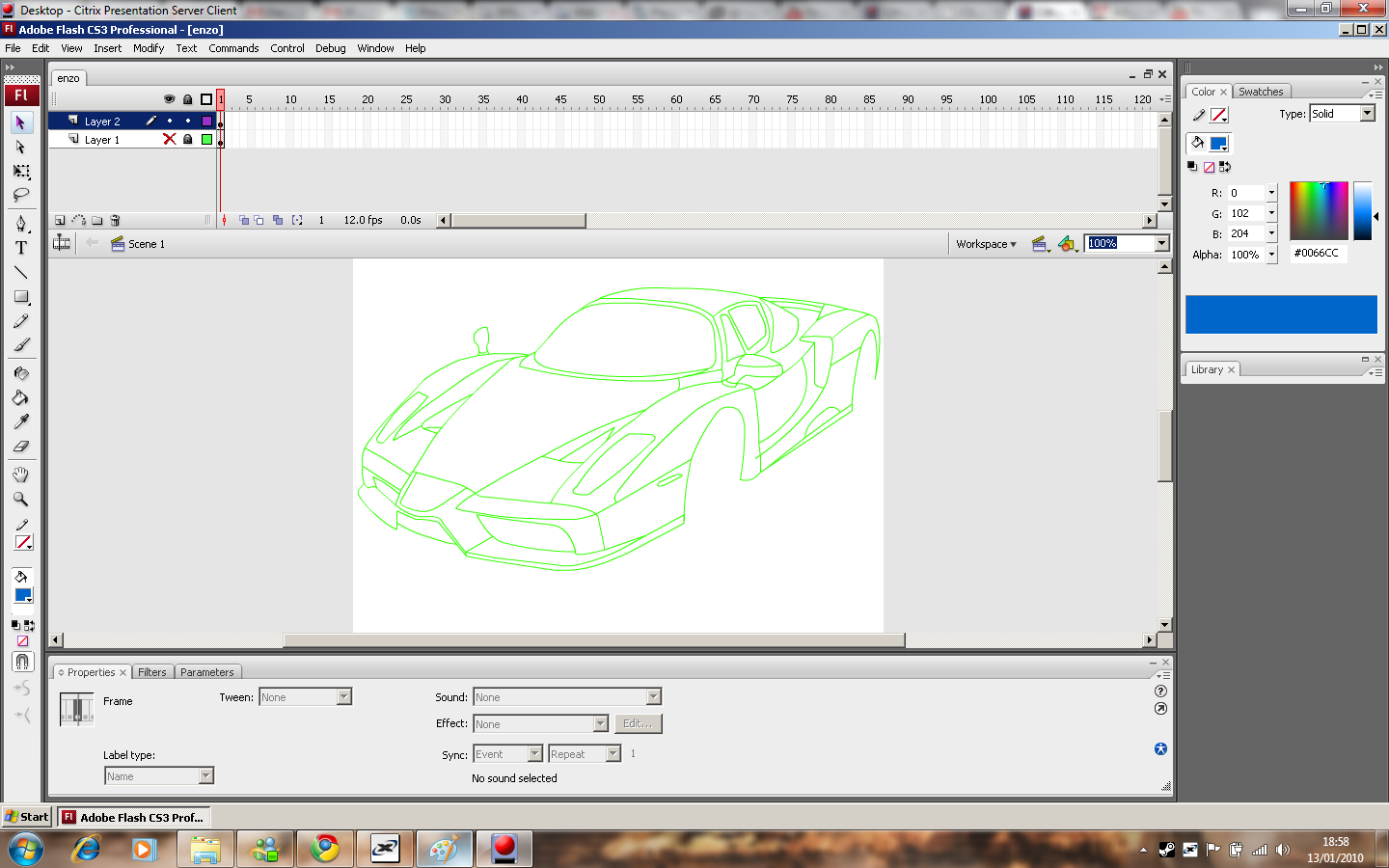
Task: Click the Hide Timeline button
Action: click(x=62, y=243)
